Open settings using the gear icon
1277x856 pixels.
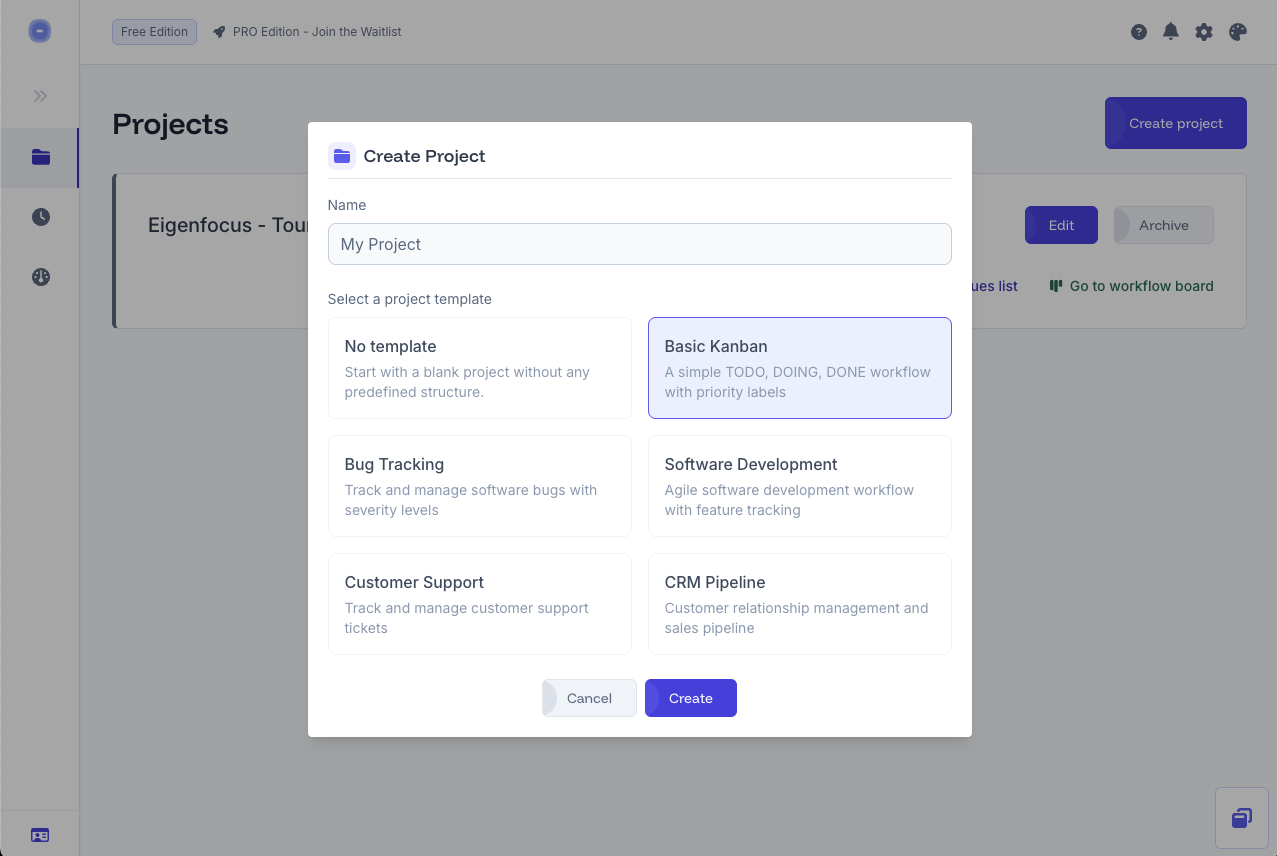pos(1204,31)
